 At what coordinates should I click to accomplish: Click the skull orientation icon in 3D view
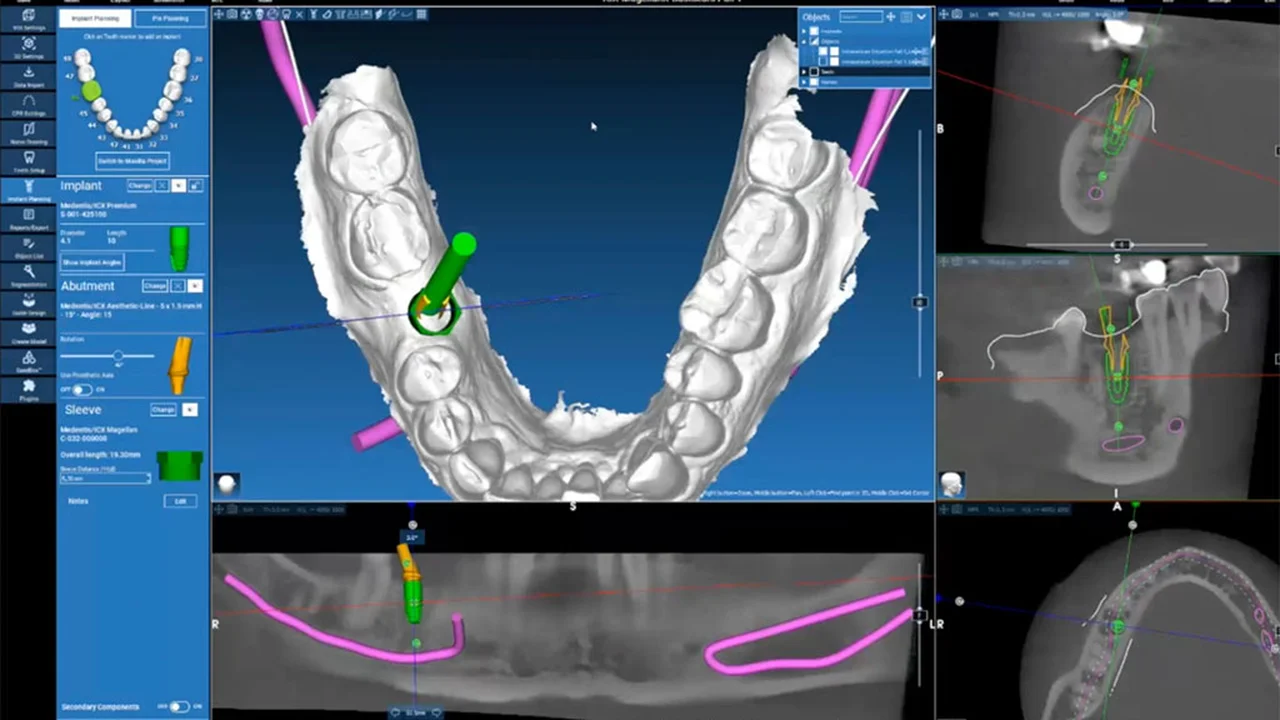pos(228,484)
